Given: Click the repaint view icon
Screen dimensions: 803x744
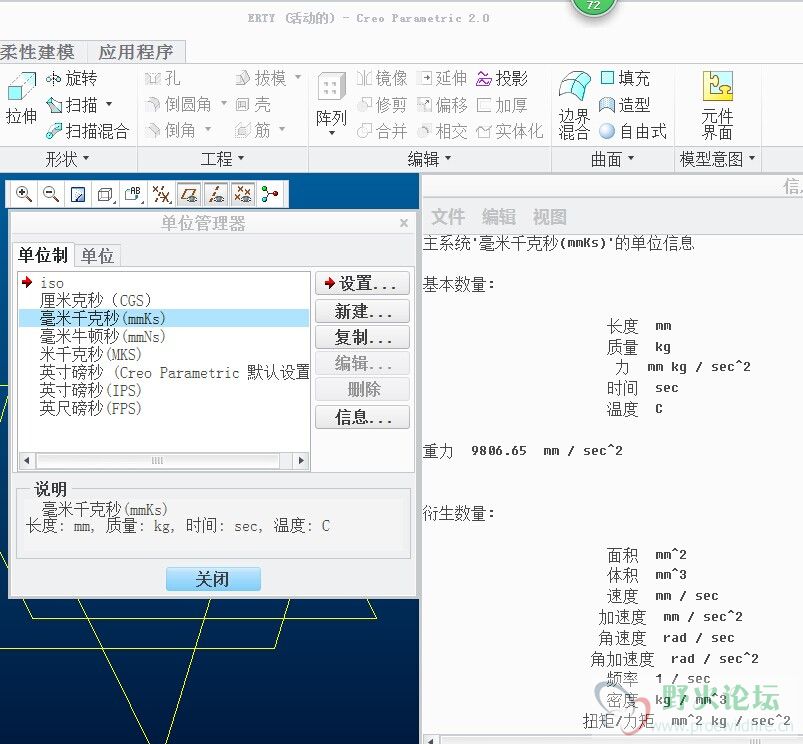Looking at the screenshot, I should [x=78, y=194].
